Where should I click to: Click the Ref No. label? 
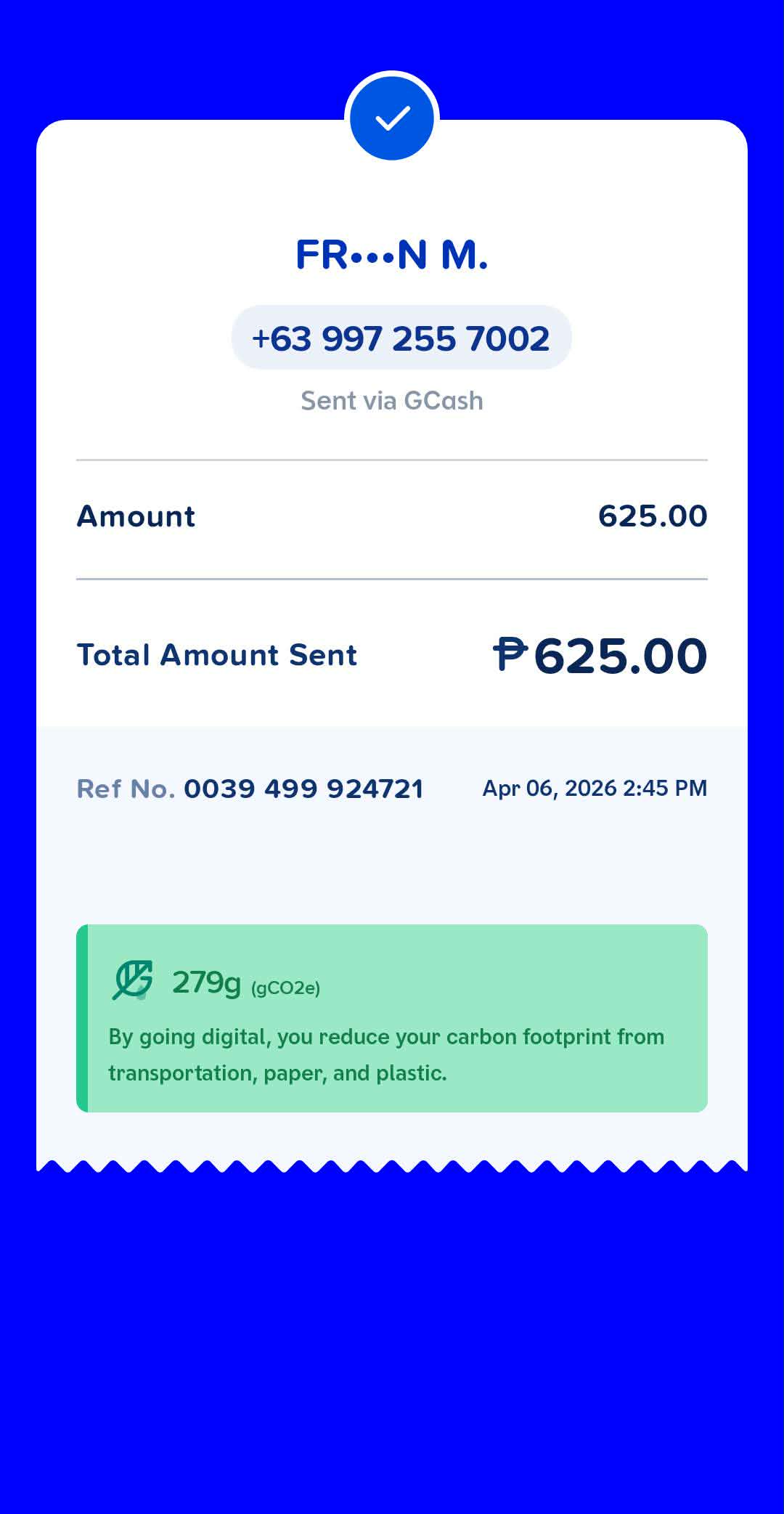126,789
